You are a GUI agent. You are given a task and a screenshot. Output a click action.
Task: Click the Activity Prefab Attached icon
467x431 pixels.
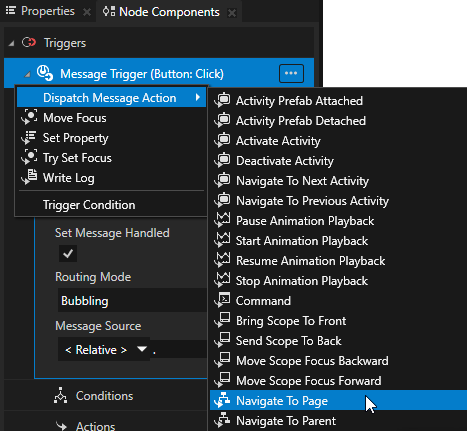click(222, 100)
